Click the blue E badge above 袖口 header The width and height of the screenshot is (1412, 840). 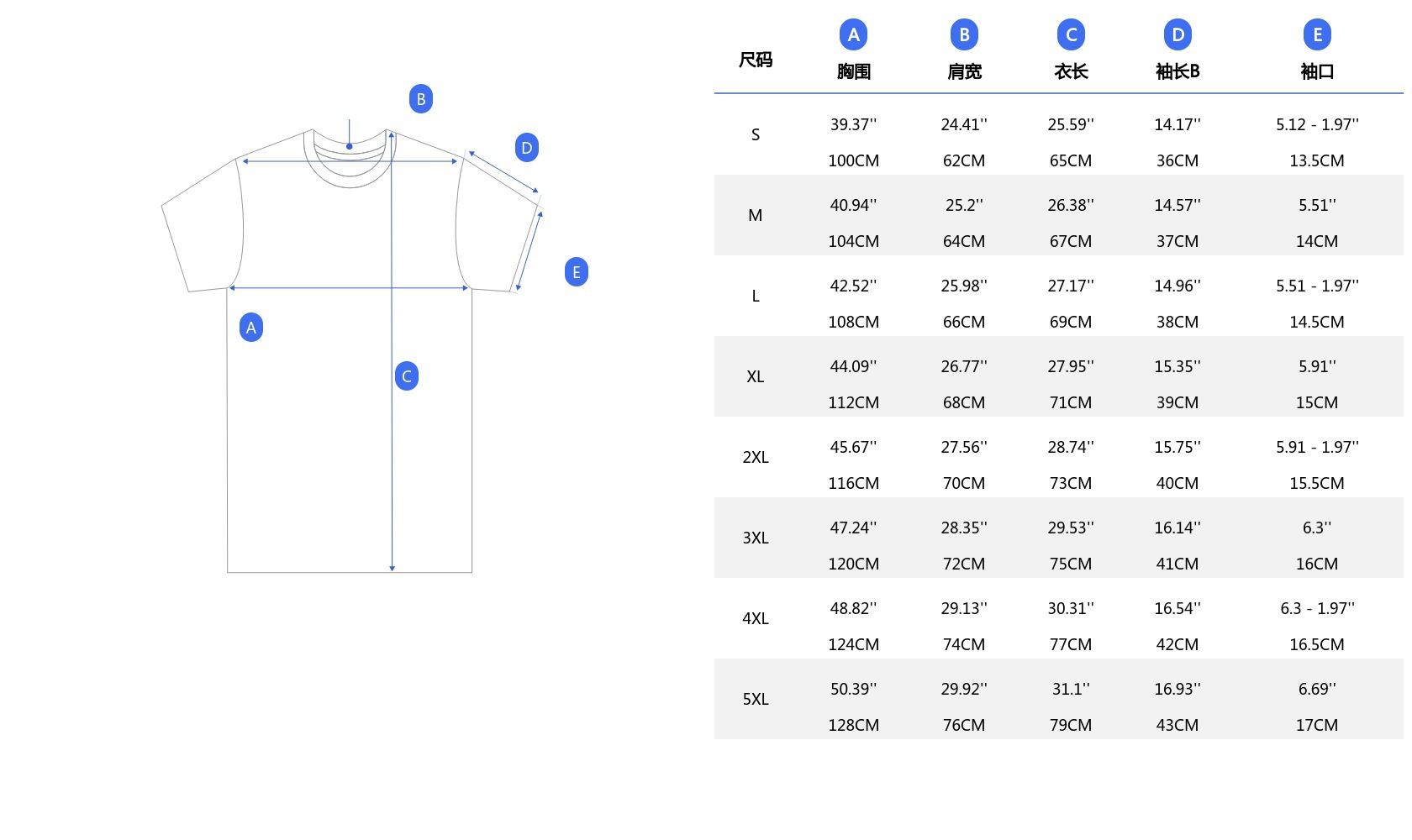pos(1317,35)
